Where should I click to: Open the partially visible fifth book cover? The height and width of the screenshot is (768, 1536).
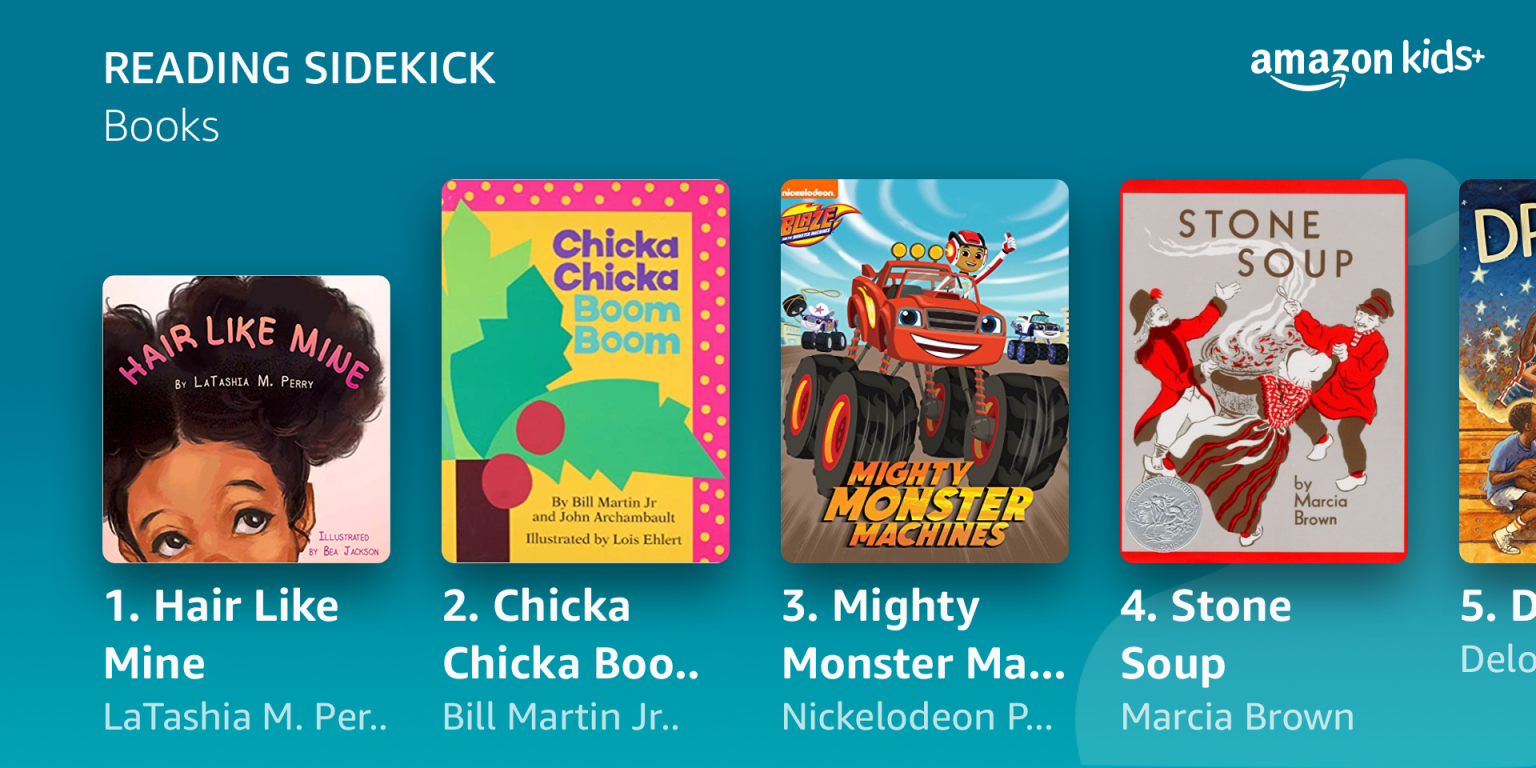tap(1498, 371)
